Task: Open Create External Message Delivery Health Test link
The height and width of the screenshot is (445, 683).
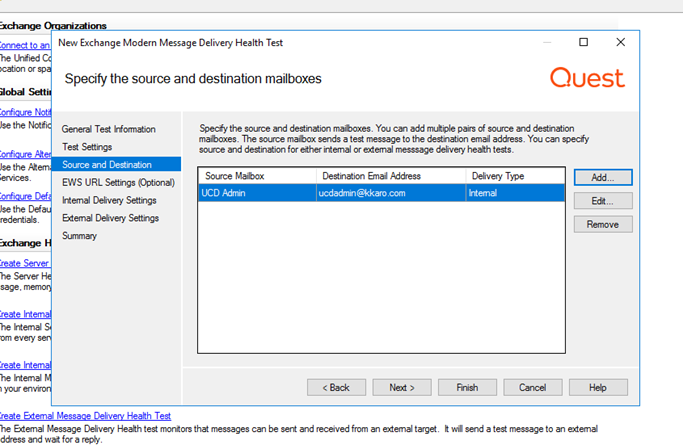Action: (85, 416)
